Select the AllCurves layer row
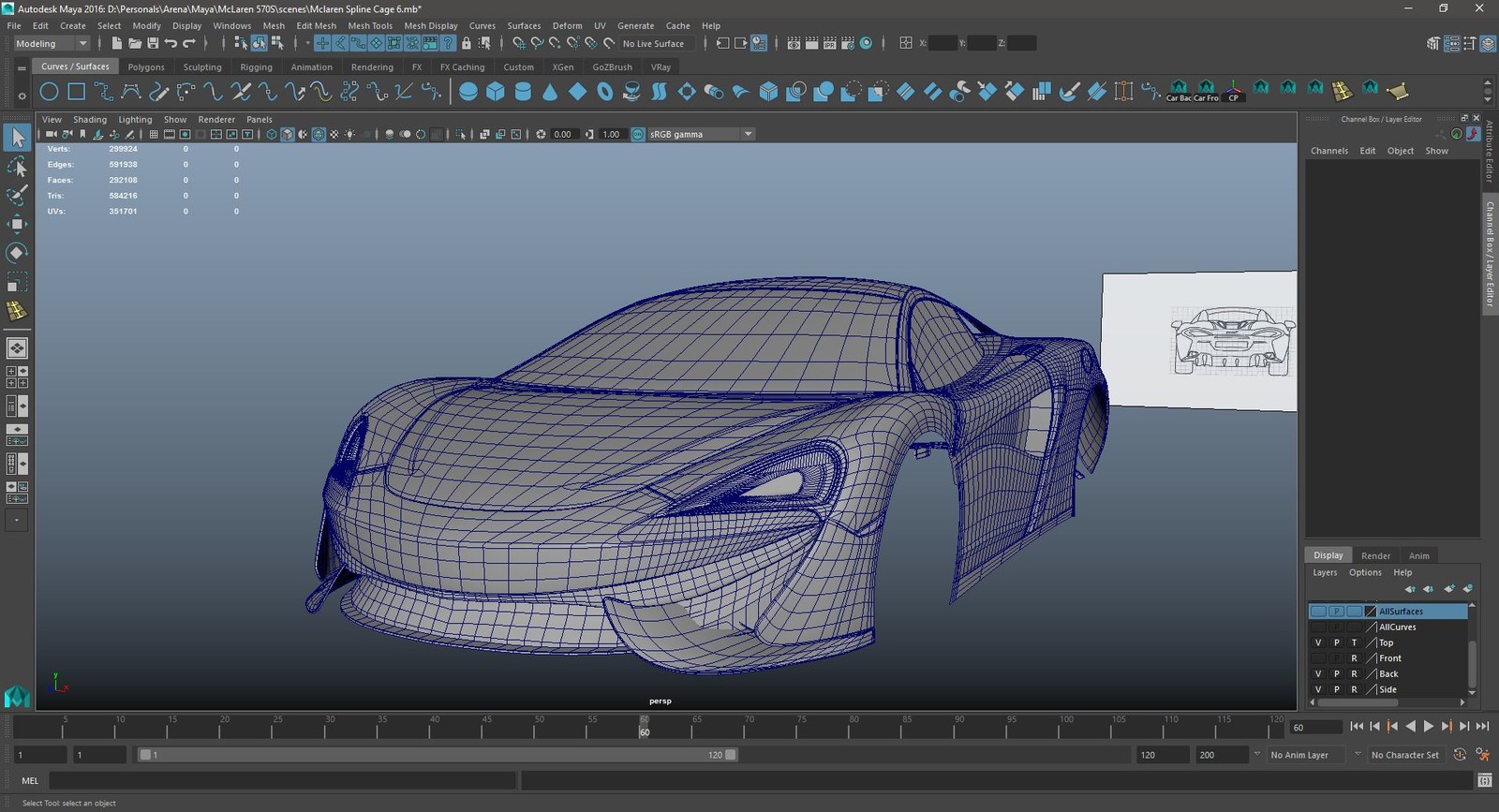This screenshot has width=1499, height=812. tap(1388, 627)
